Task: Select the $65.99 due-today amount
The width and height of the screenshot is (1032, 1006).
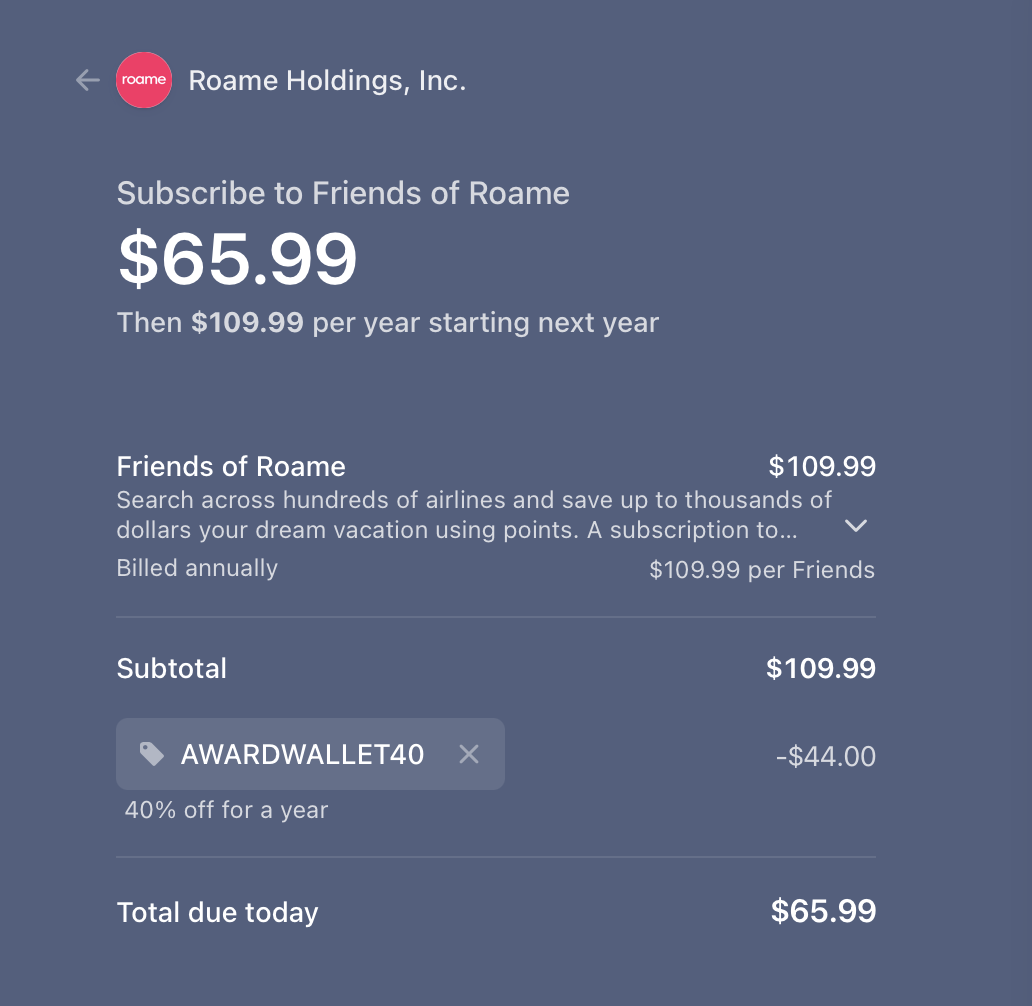Action: (x=821, y=911)
